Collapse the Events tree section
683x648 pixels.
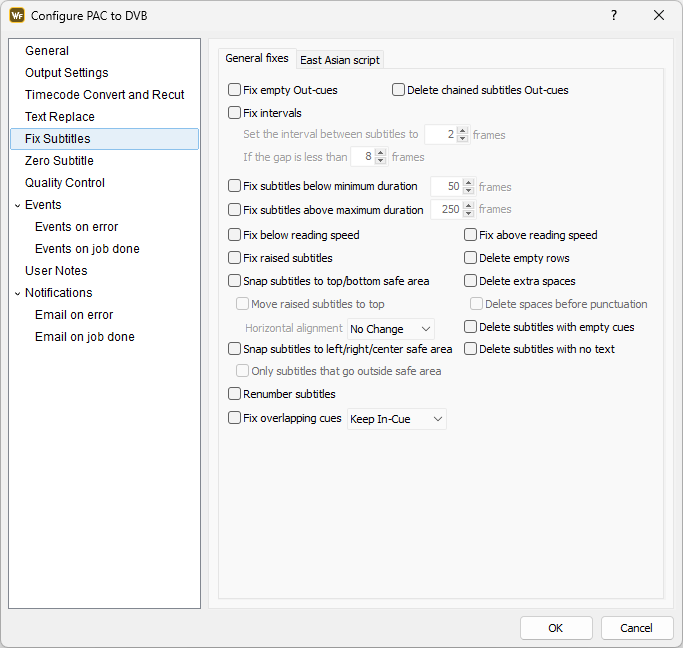pos(17,205)
